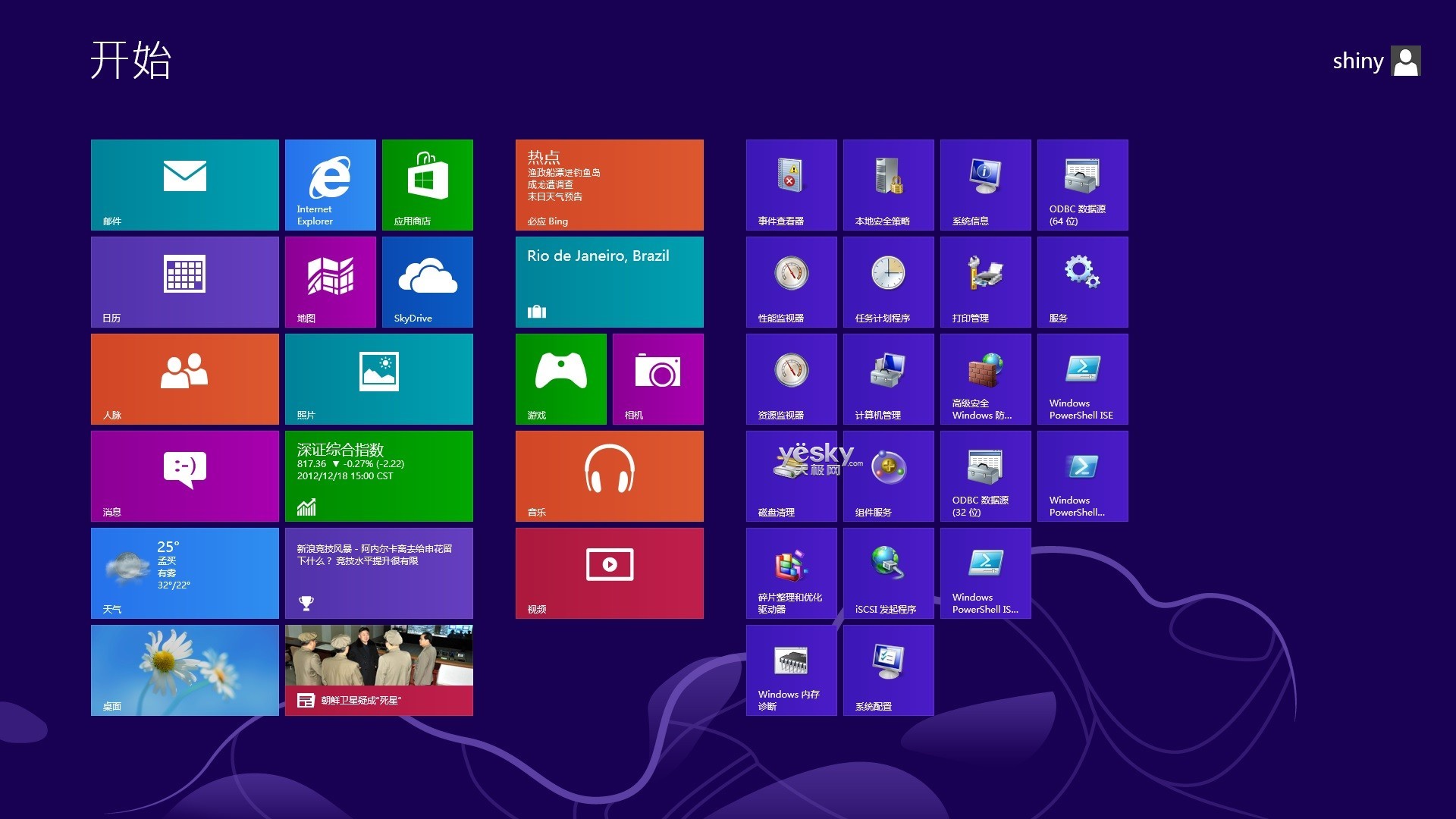Open the Desktop (桌面) daisy tile
The width and height of the screenshot is (1456, 819).
click(184, 670)
